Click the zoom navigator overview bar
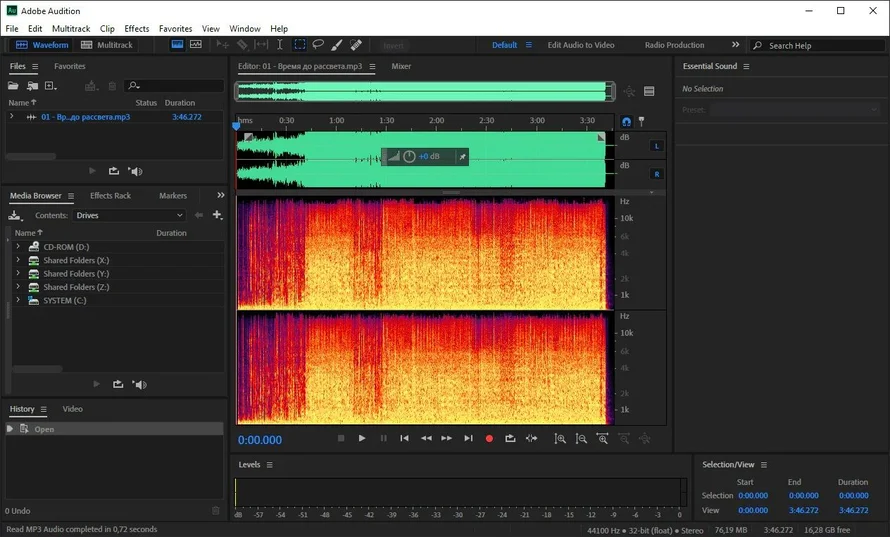890x537 pixels. coord(425,91)
